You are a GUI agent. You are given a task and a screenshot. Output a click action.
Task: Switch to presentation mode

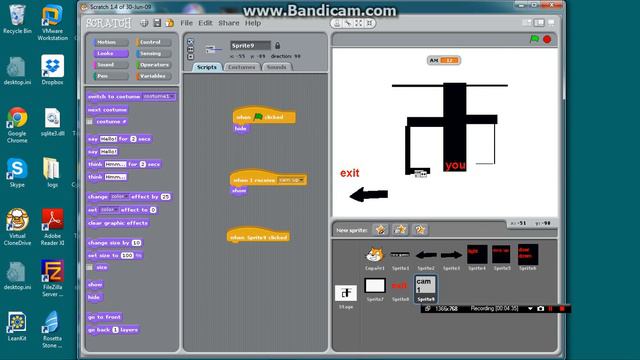(551, 23)
